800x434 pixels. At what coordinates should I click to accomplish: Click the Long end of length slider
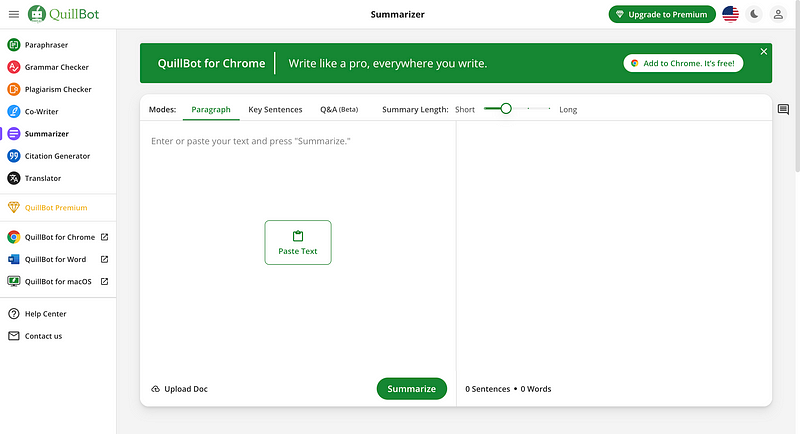coord(568,110)
